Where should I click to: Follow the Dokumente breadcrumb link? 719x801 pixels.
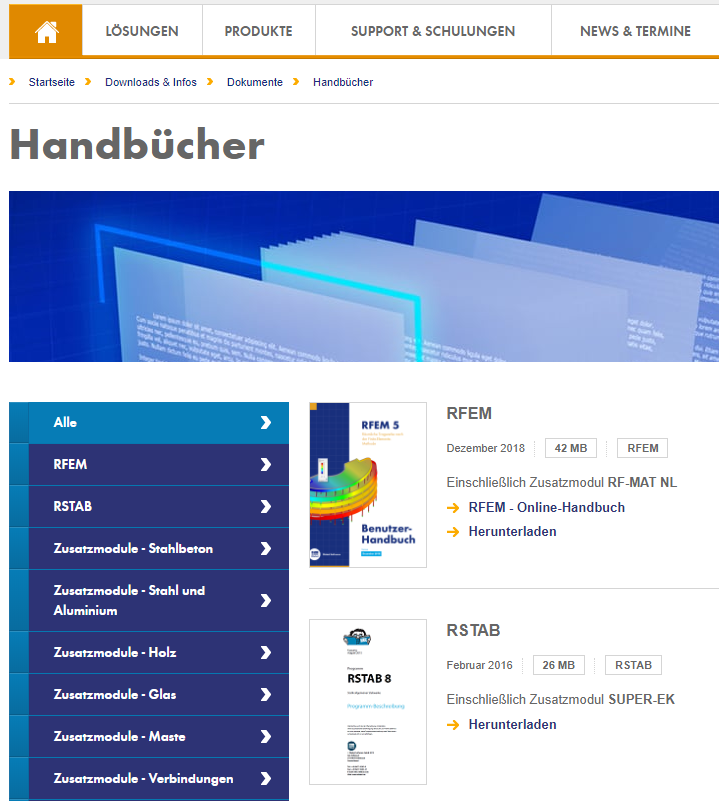click(x=254, y=82)
